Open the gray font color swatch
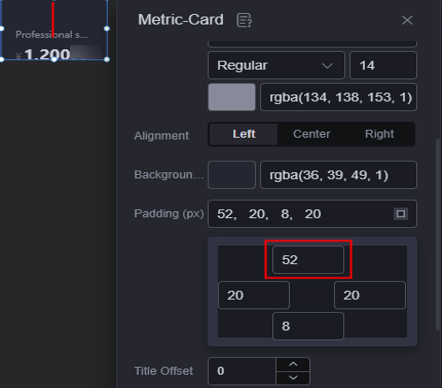Viewport: 442px width, 388px height. point(232,97)
